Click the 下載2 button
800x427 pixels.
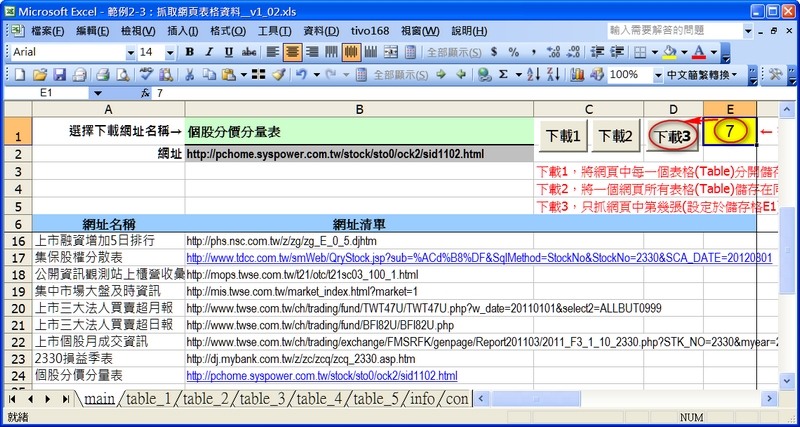tap(615, 136)
